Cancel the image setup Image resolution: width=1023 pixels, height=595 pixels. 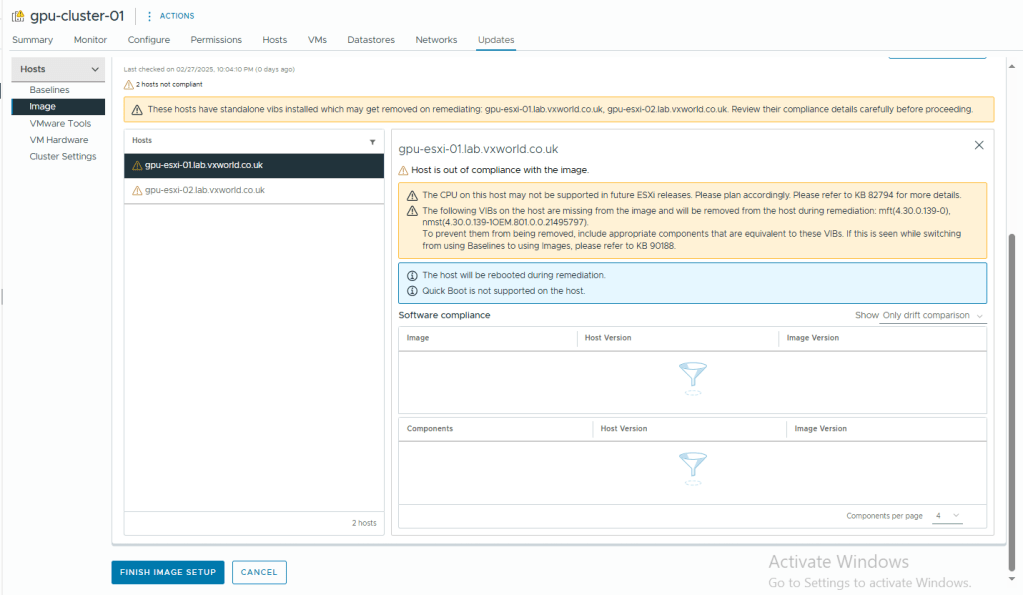259,572
